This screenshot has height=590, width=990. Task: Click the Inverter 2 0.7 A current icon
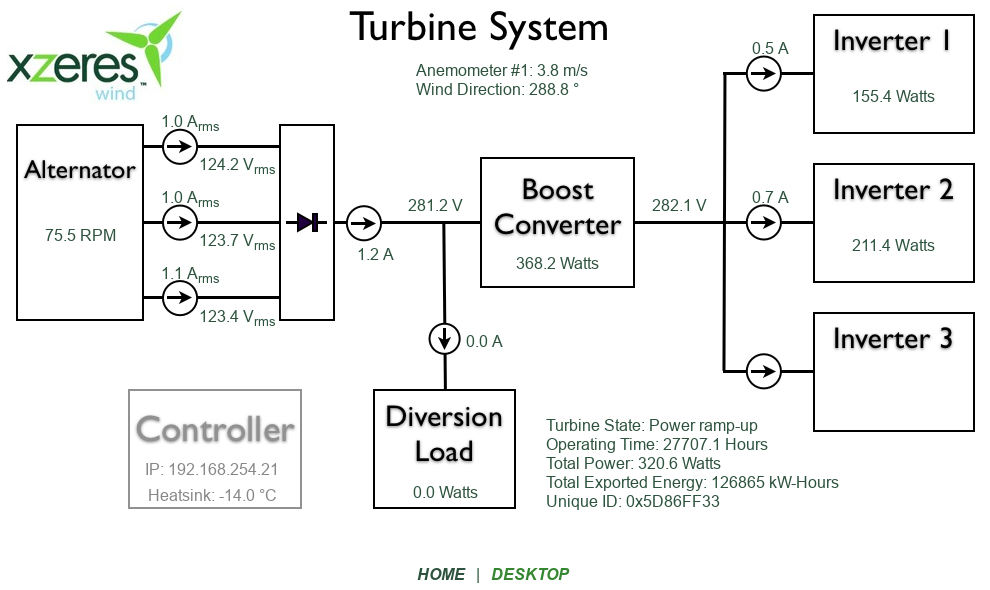click(764, 223)
